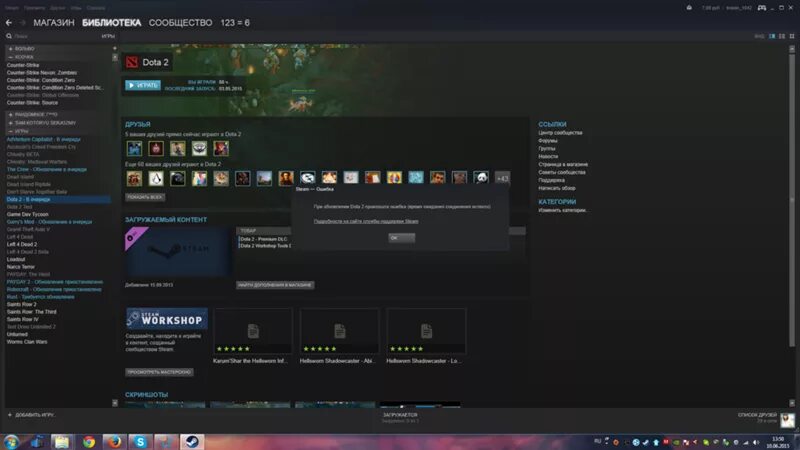Select The Crew in the game list
The width and height of the screenshot is (800, 450).
(x=46, y=169)
